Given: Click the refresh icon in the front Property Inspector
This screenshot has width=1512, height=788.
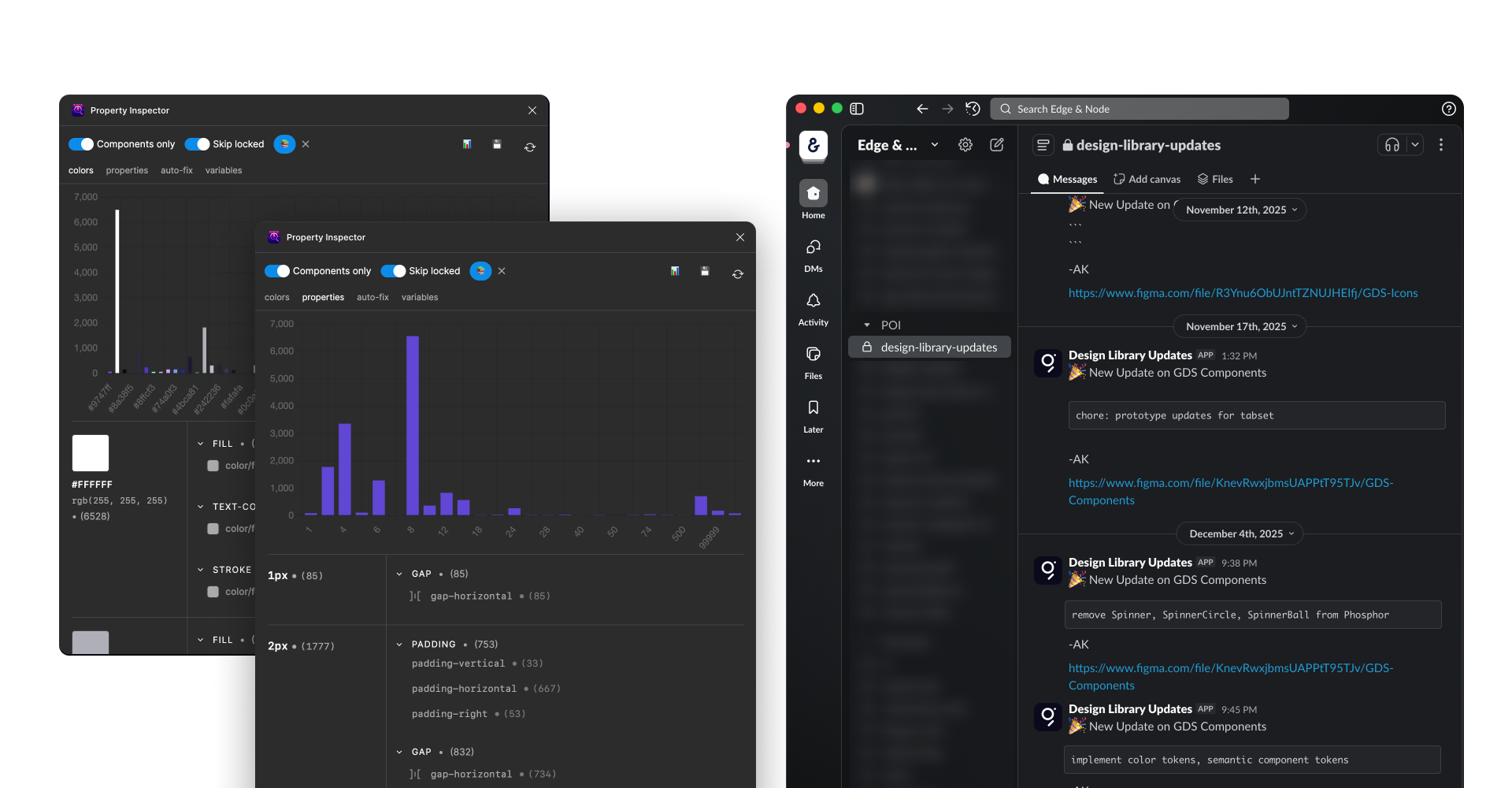Looking at the screenshot, I should point(737,274).
